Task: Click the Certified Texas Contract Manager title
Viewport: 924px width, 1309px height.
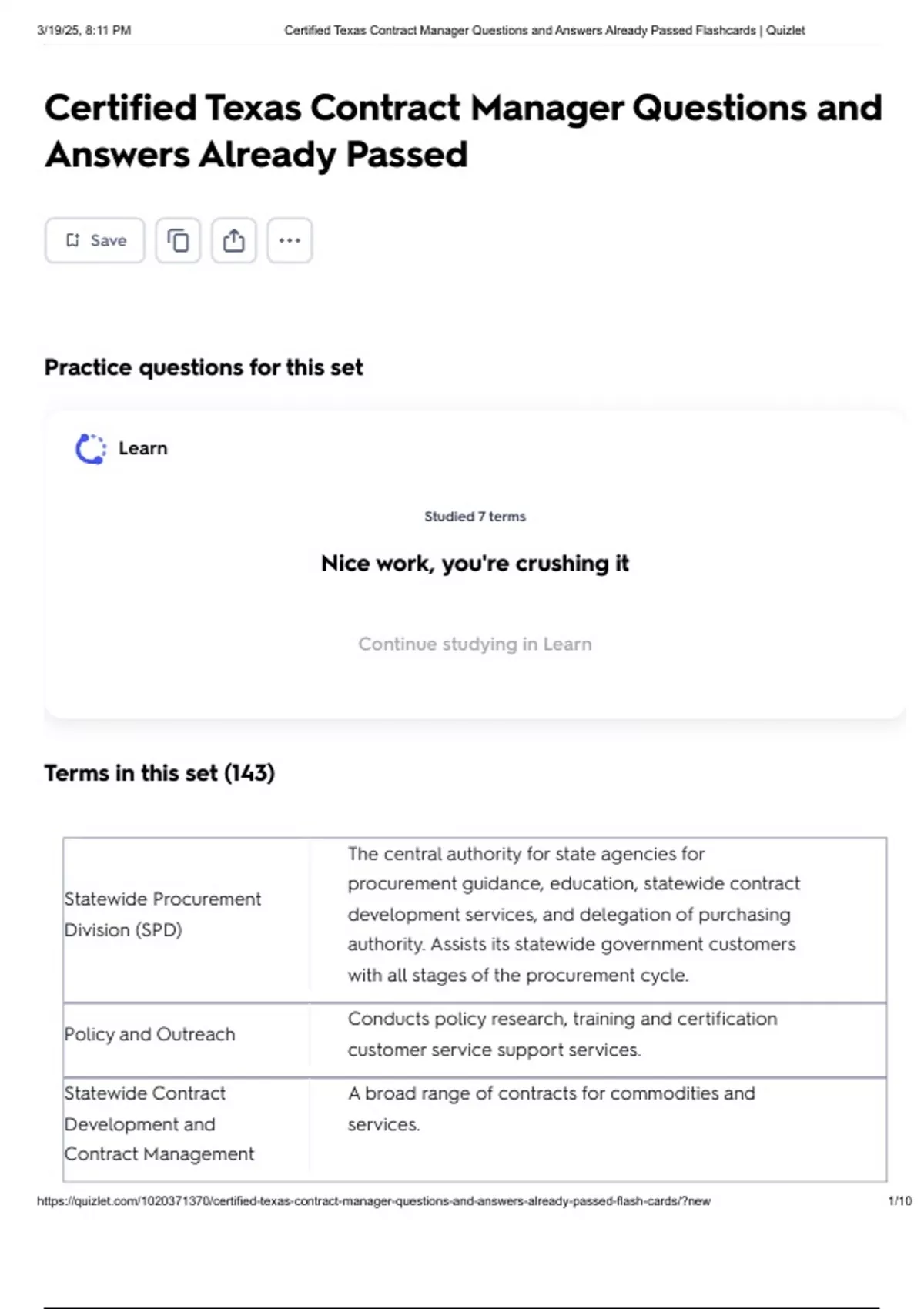Action: tap(462, 131)
